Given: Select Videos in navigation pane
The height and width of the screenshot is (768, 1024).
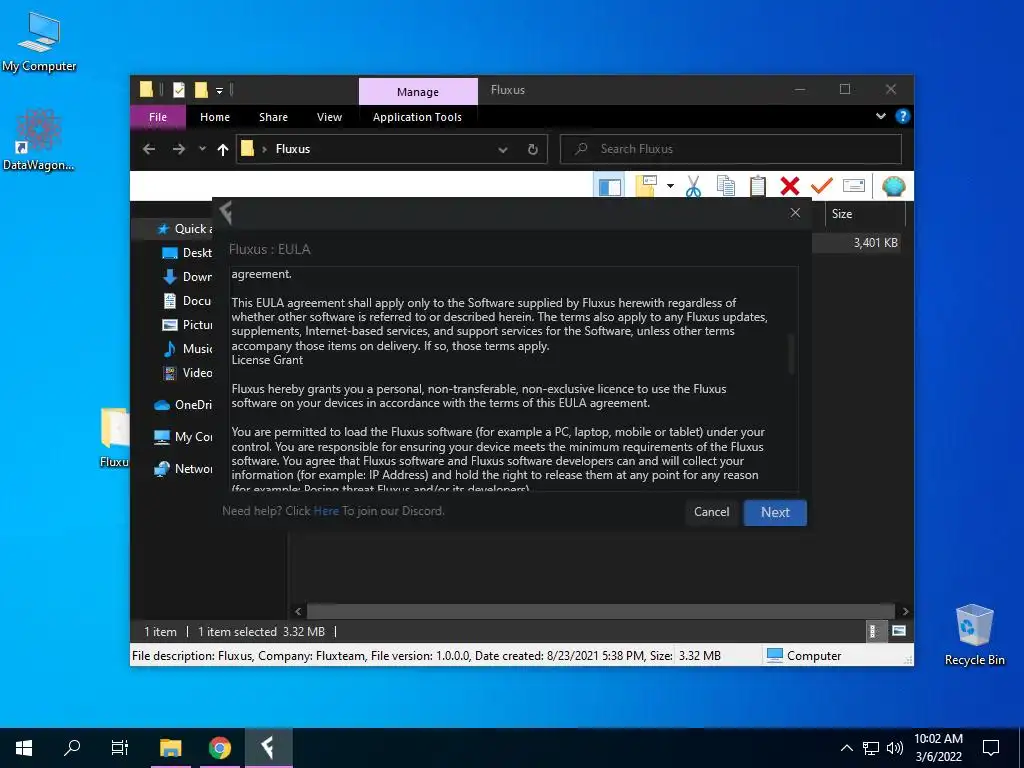Looking at the screenshot, I should click(x=187, y=373).
